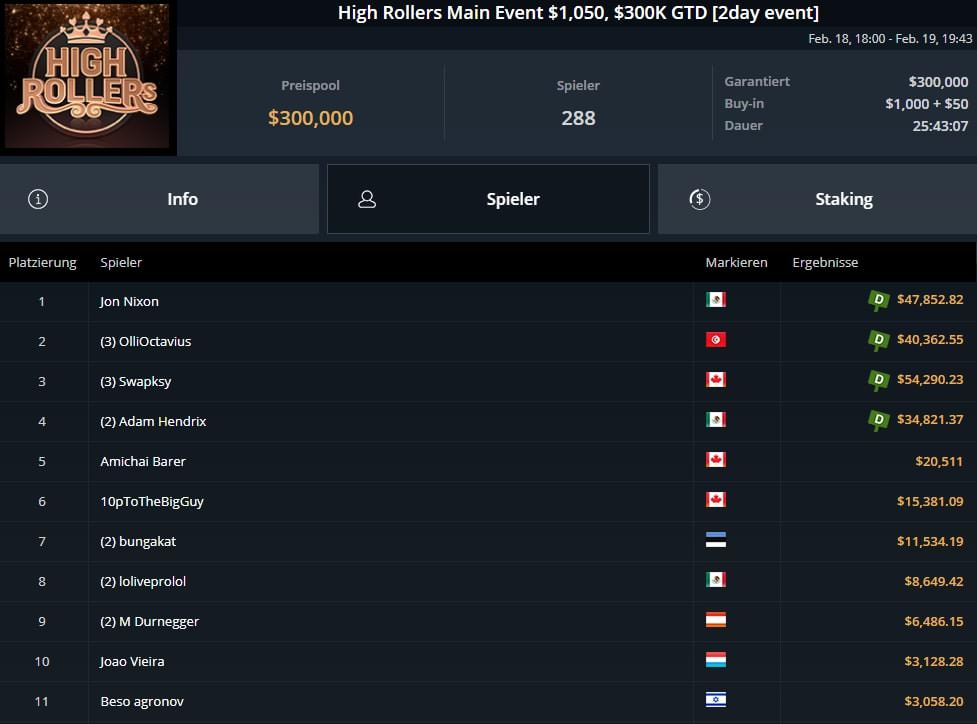Viewport: 977px width, 724px height.
Task: Click the Mexico flag next to Jon Nixon
Action: [x=715, y=300]
